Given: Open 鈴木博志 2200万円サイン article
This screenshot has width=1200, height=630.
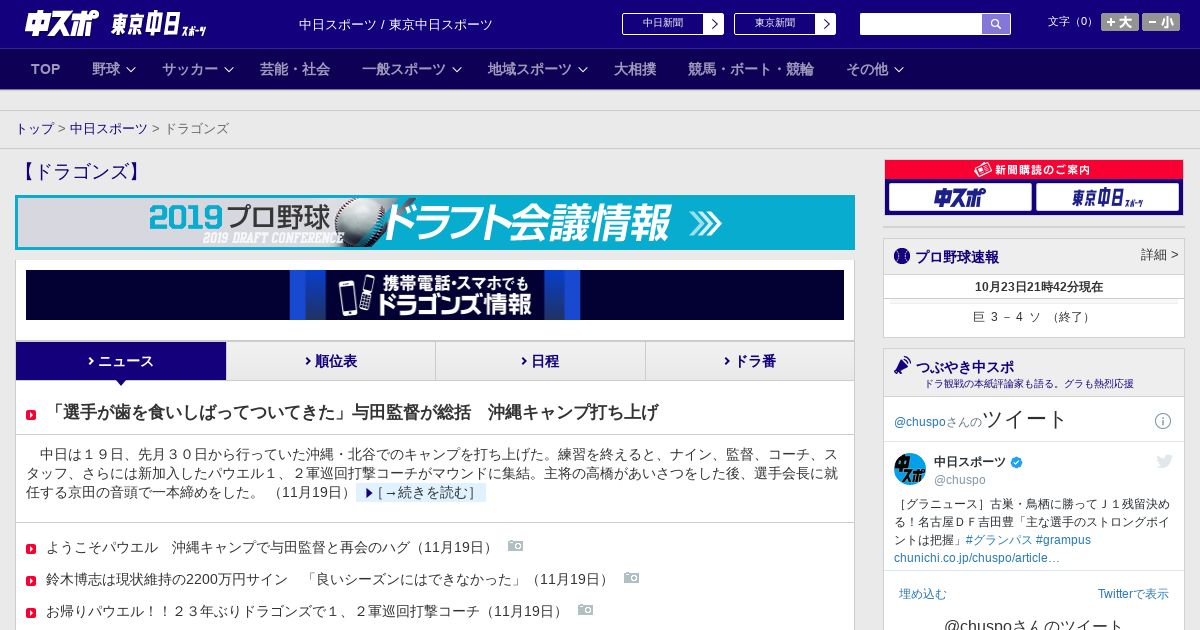Looking at the screenshot, I should click(x=329, y=580).
